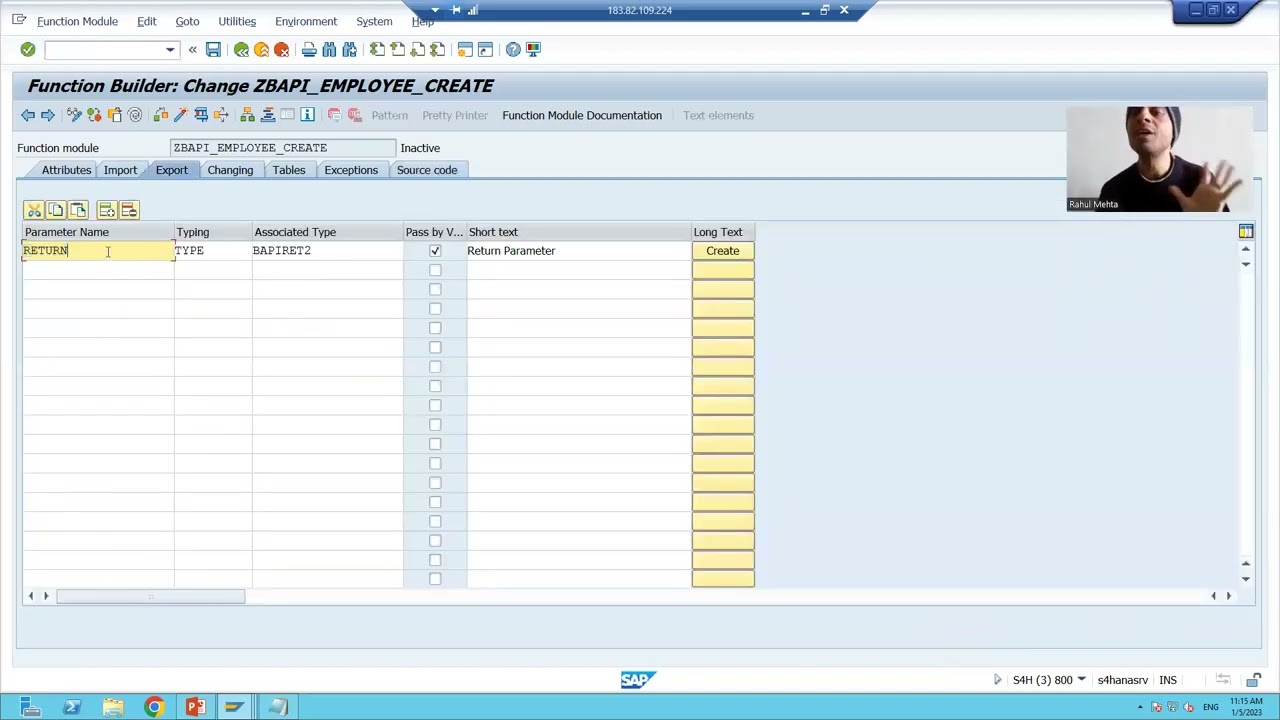
Task: Click the blue information icon
Action: click(x=307, y=115)
